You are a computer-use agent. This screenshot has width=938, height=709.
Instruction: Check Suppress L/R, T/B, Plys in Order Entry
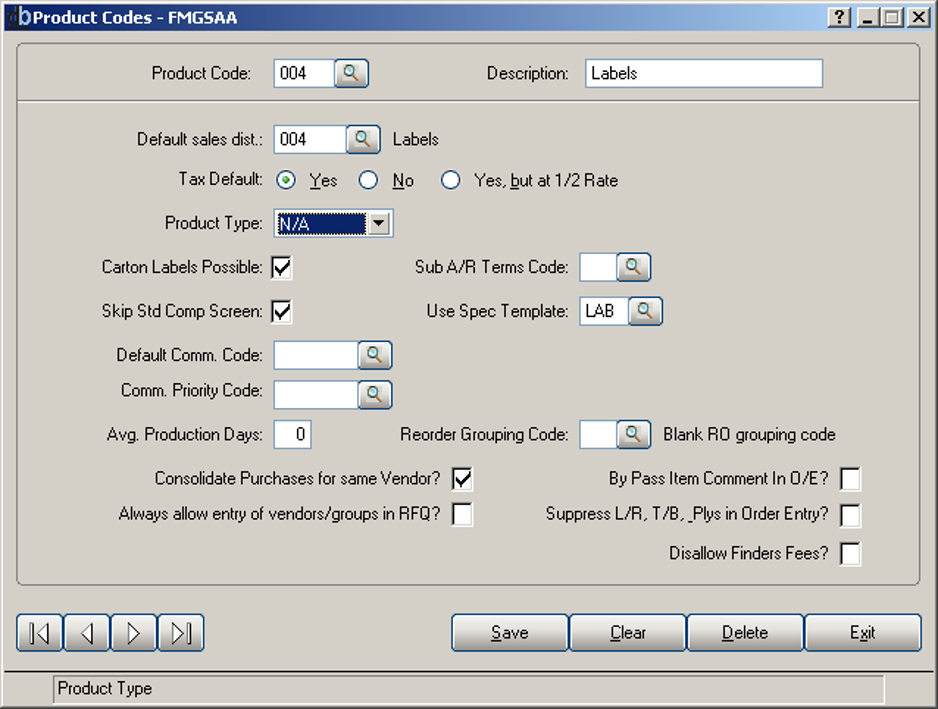click(x=851, y=516)
